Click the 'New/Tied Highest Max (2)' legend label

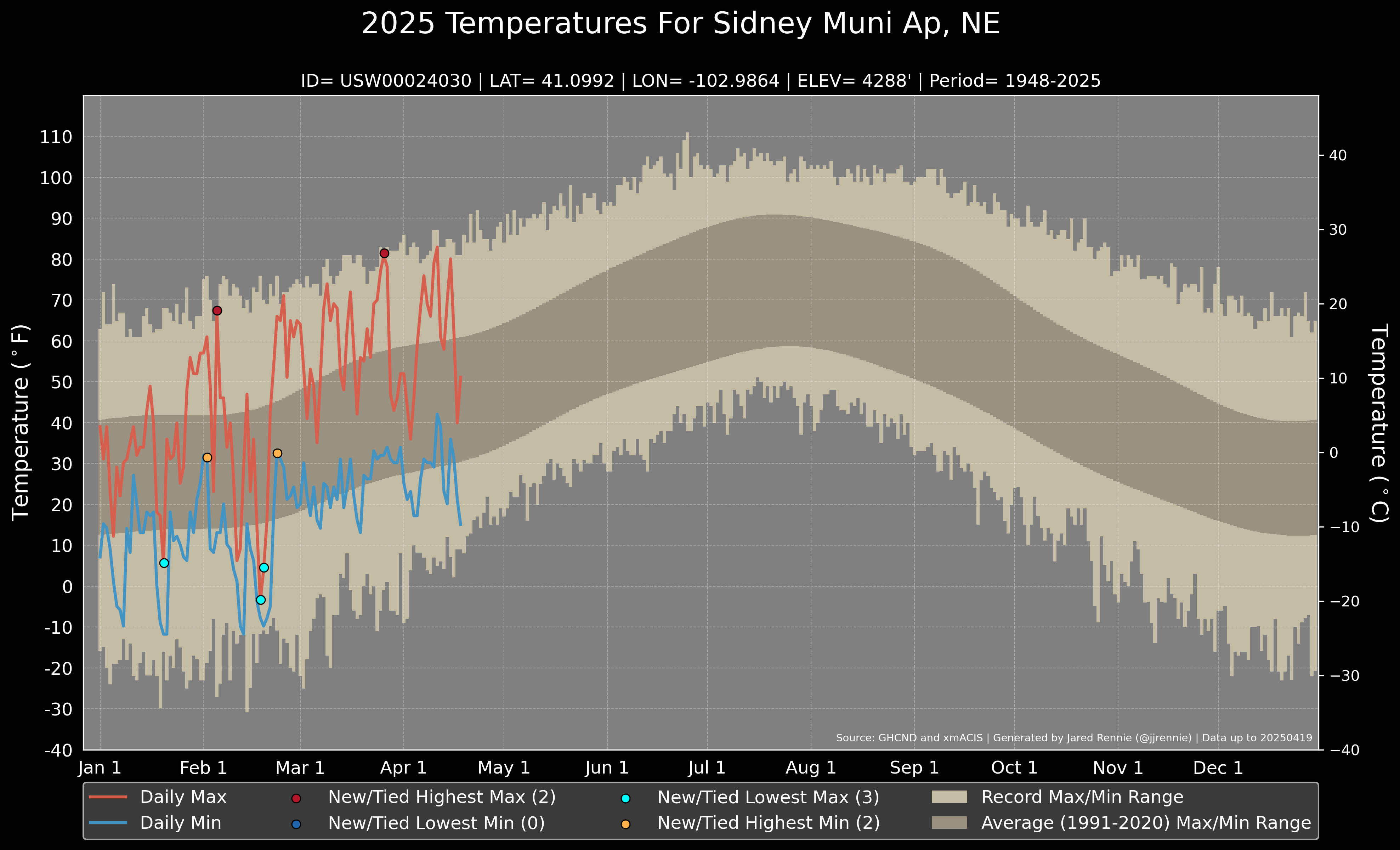coord(442,797)
